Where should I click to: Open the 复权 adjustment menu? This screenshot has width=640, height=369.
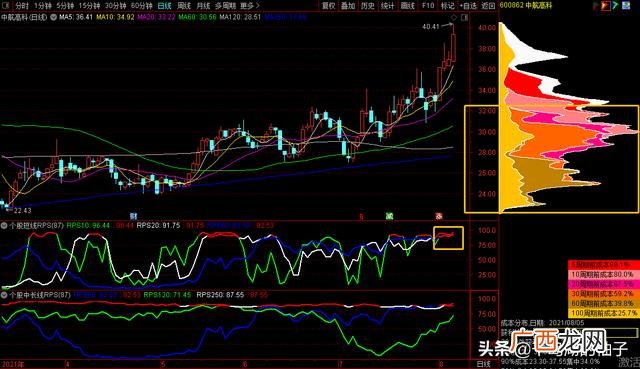pyautogui.click(x=329, y=6)
